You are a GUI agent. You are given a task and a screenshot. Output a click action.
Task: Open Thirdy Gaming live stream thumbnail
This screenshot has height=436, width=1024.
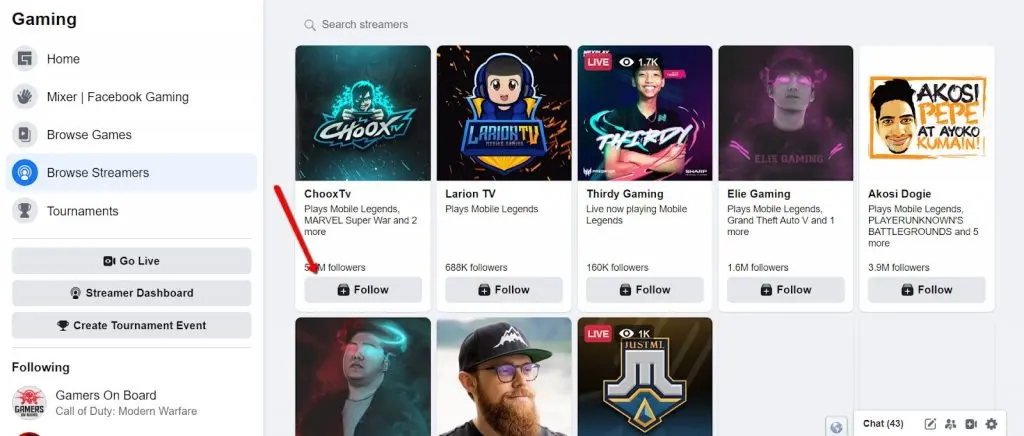(x=645, y=113)
